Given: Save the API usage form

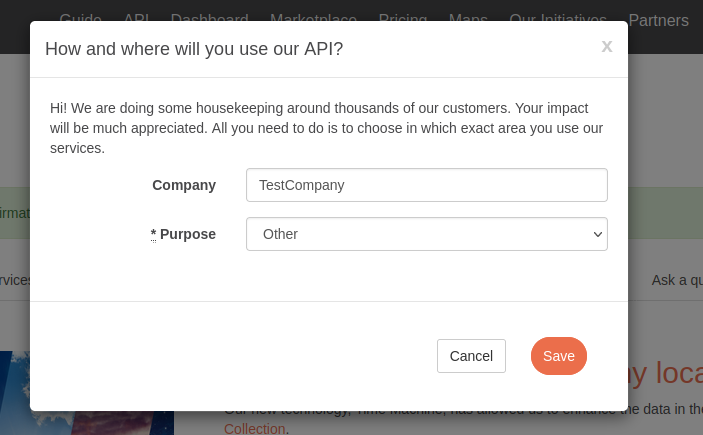Looking at the screenshot, I should tap(558, 356).
